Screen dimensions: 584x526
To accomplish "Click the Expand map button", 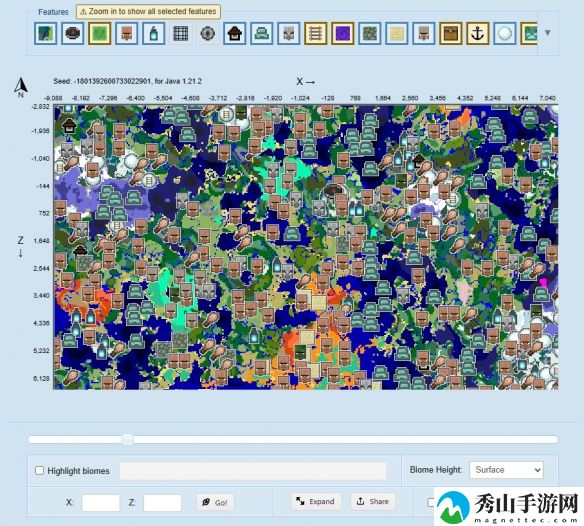I will (315, 501).
